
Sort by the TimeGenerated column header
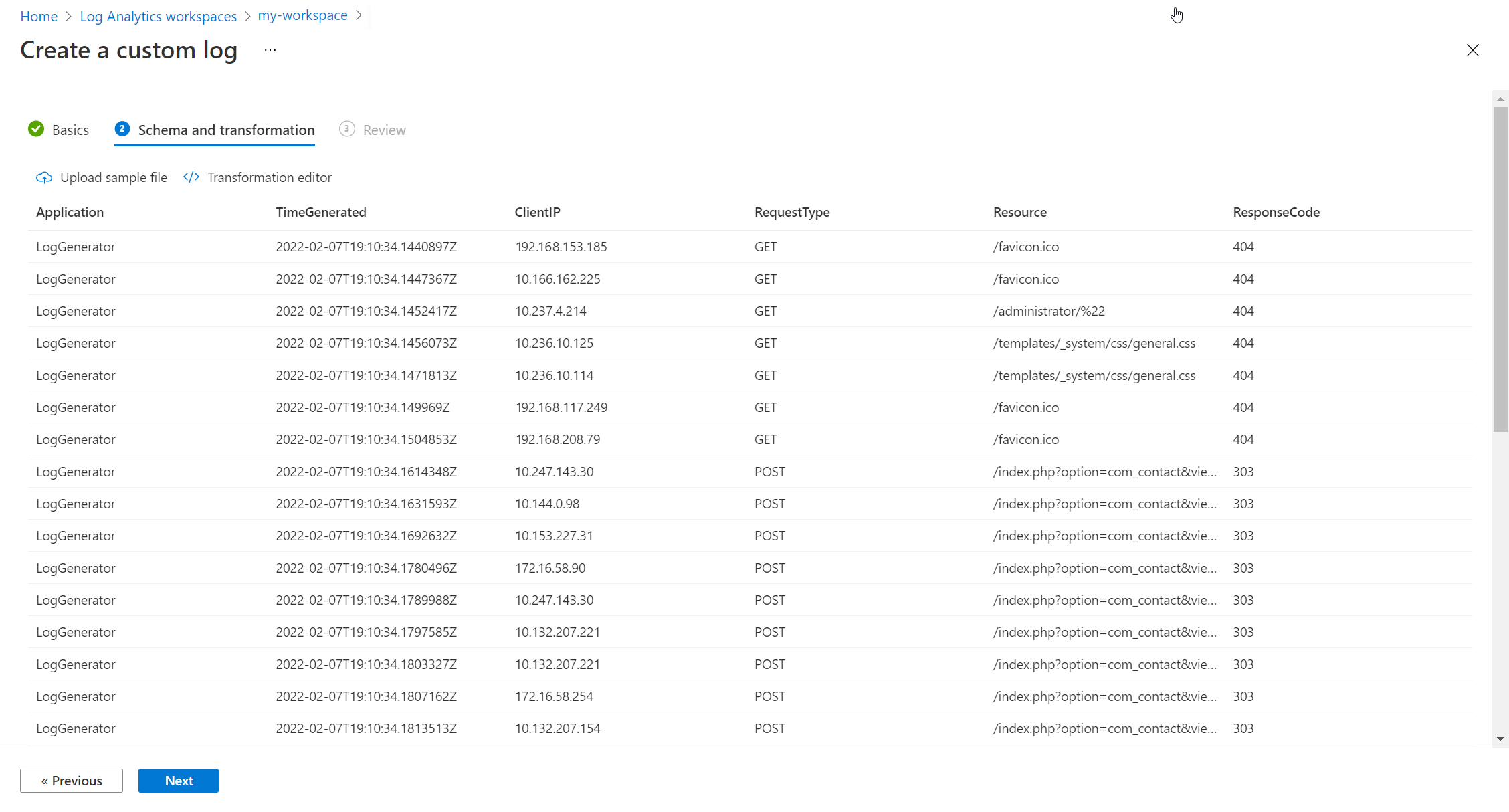(321, 212)
